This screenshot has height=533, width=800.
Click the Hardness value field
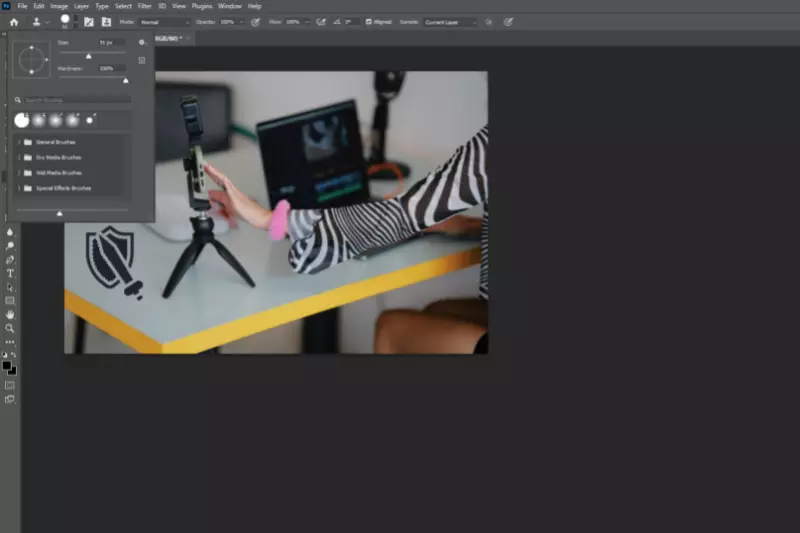click(x=112, y=68)
